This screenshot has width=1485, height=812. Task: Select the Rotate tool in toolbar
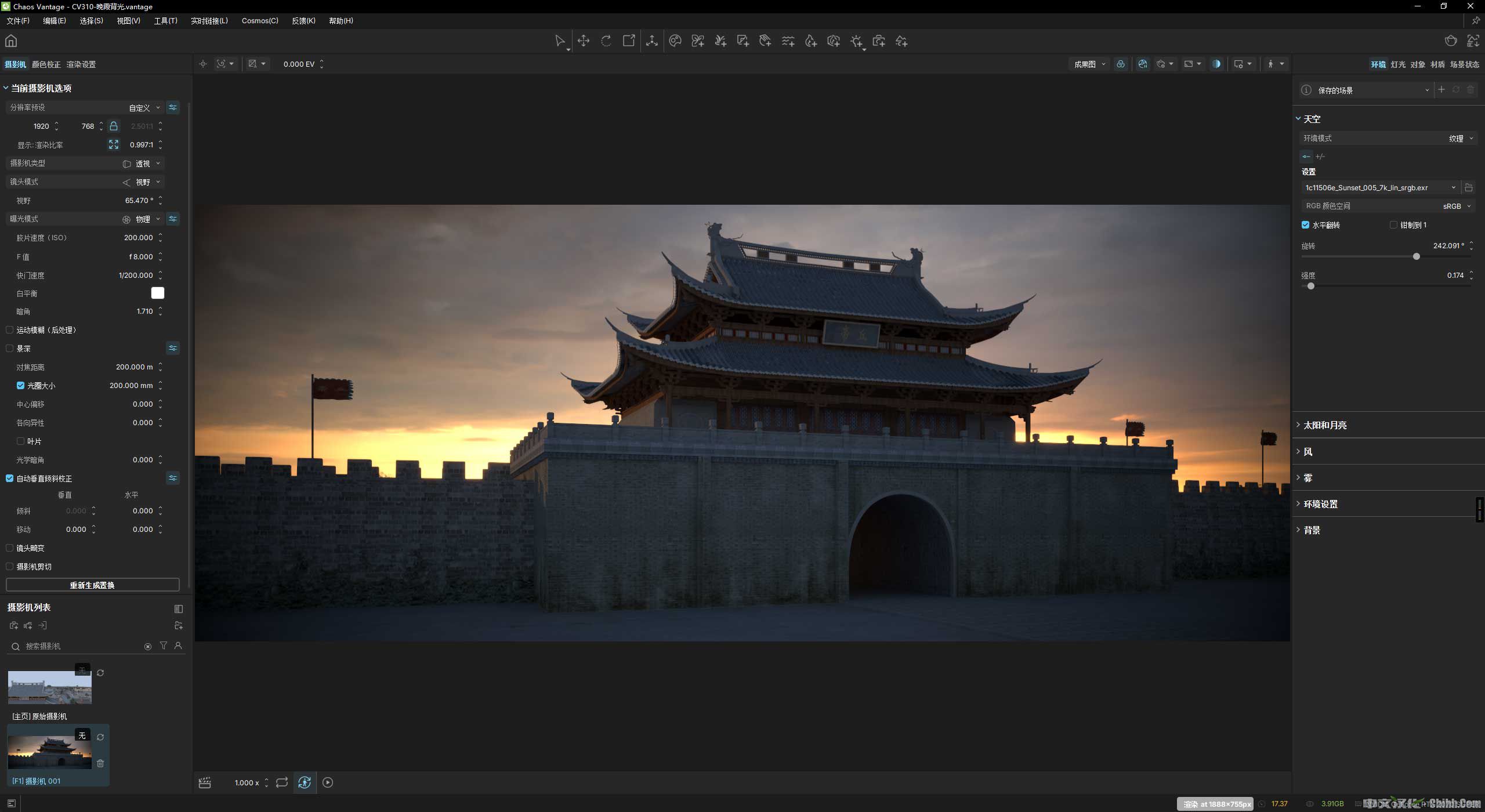click(606, 41)
